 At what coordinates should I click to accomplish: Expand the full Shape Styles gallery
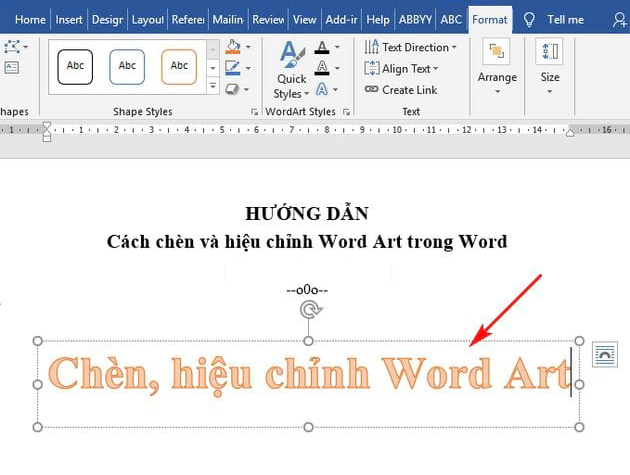pos(213,86)
